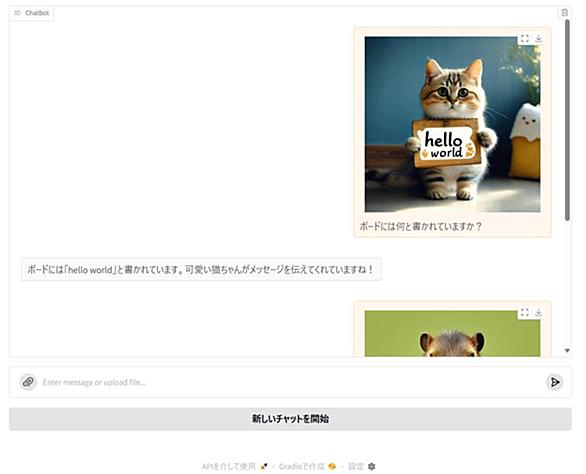Open the cat image in fullscreen
Screen dimensions: 586x474
tap(525, 39)
